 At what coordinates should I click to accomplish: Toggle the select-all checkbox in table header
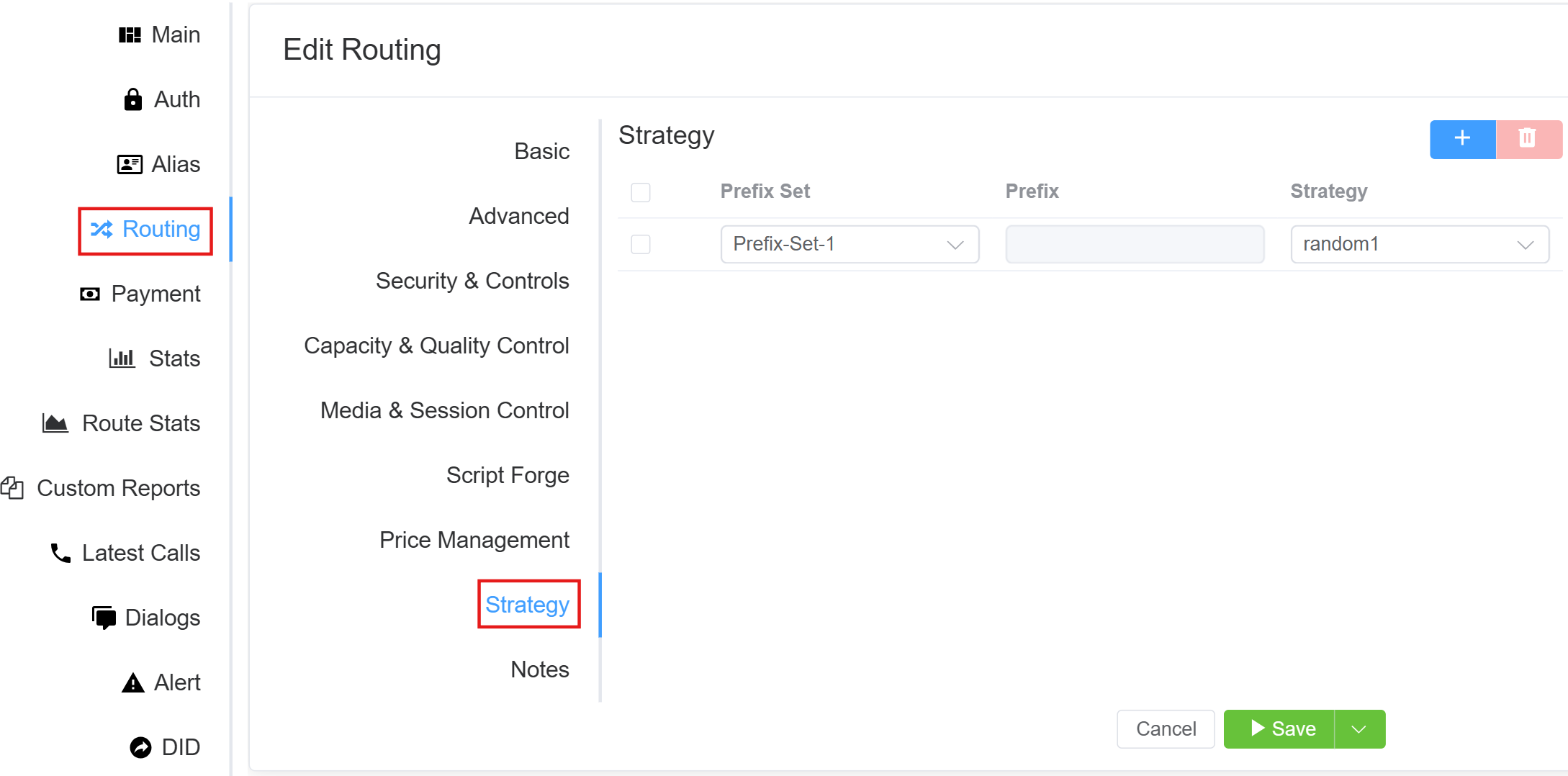click(x=641, y=192)
